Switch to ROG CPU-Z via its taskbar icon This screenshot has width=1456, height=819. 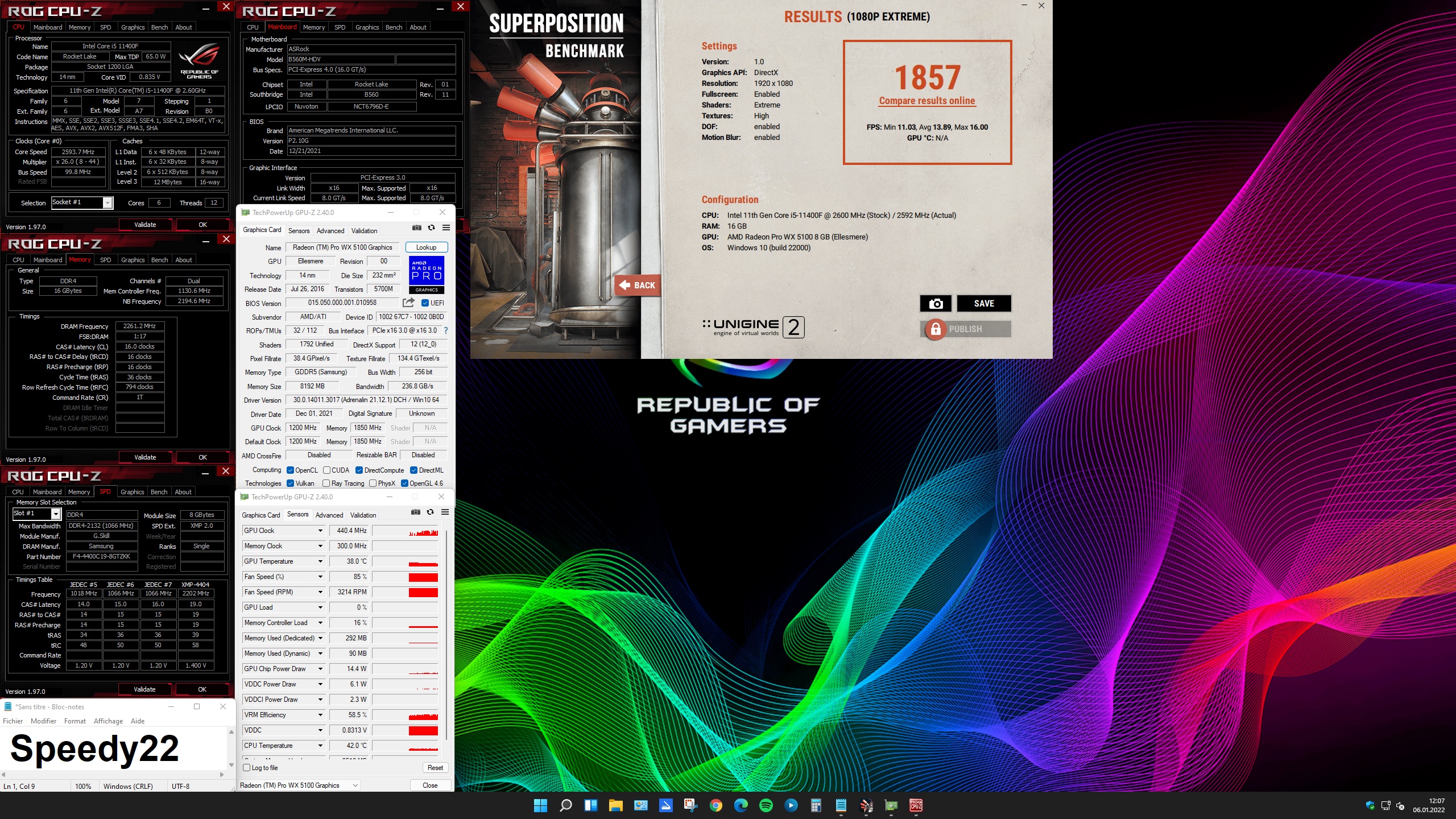click(x=916, y=805)
